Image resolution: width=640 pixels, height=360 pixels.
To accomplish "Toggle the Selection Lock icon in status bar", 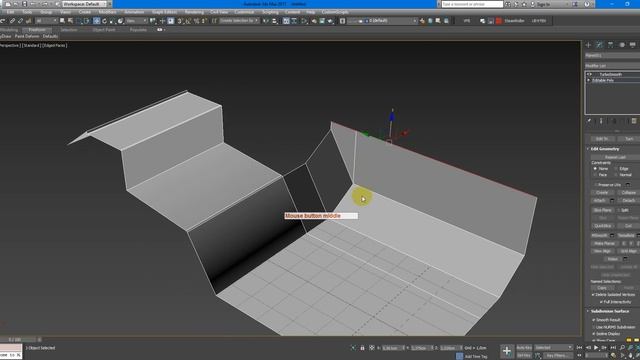I will [x=362, y=348].
